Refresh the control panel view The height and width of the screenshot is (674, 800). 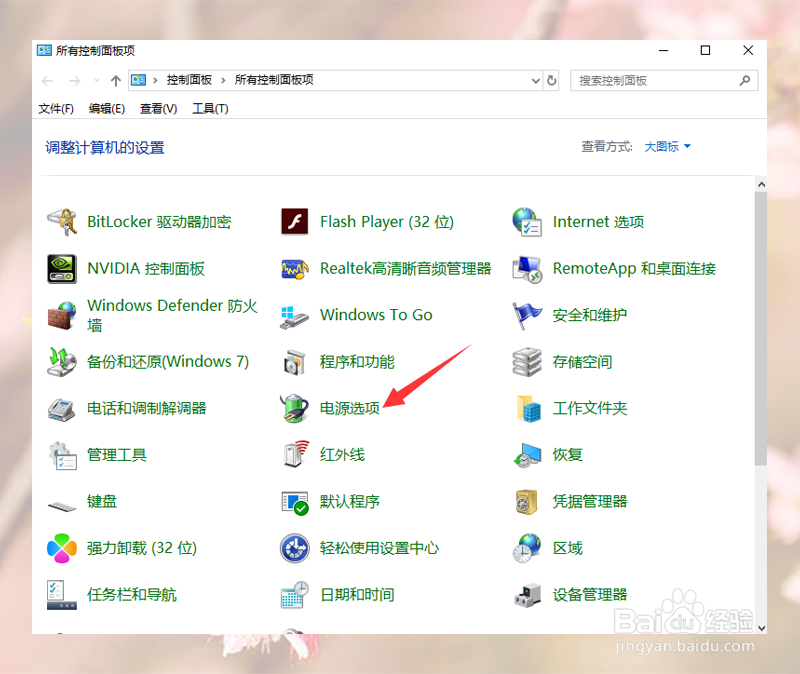(x=552, y=80)
